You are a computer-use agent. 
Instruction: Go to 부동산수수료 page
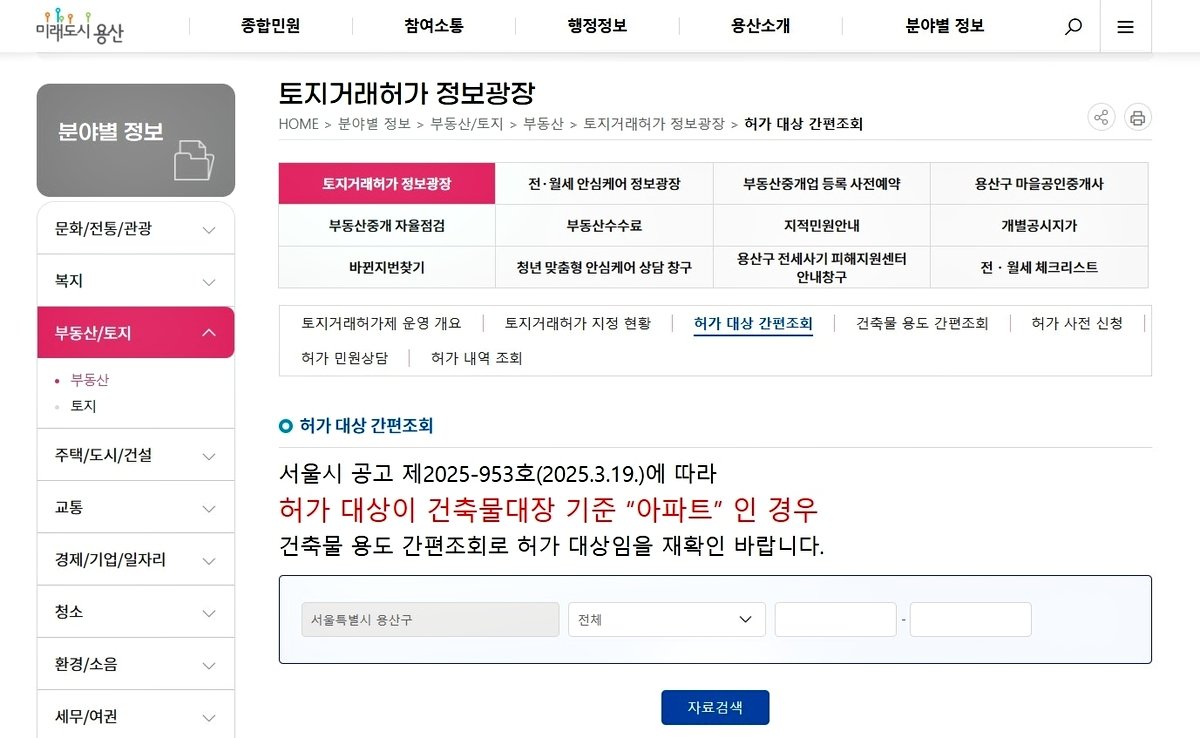click(604, 226)
